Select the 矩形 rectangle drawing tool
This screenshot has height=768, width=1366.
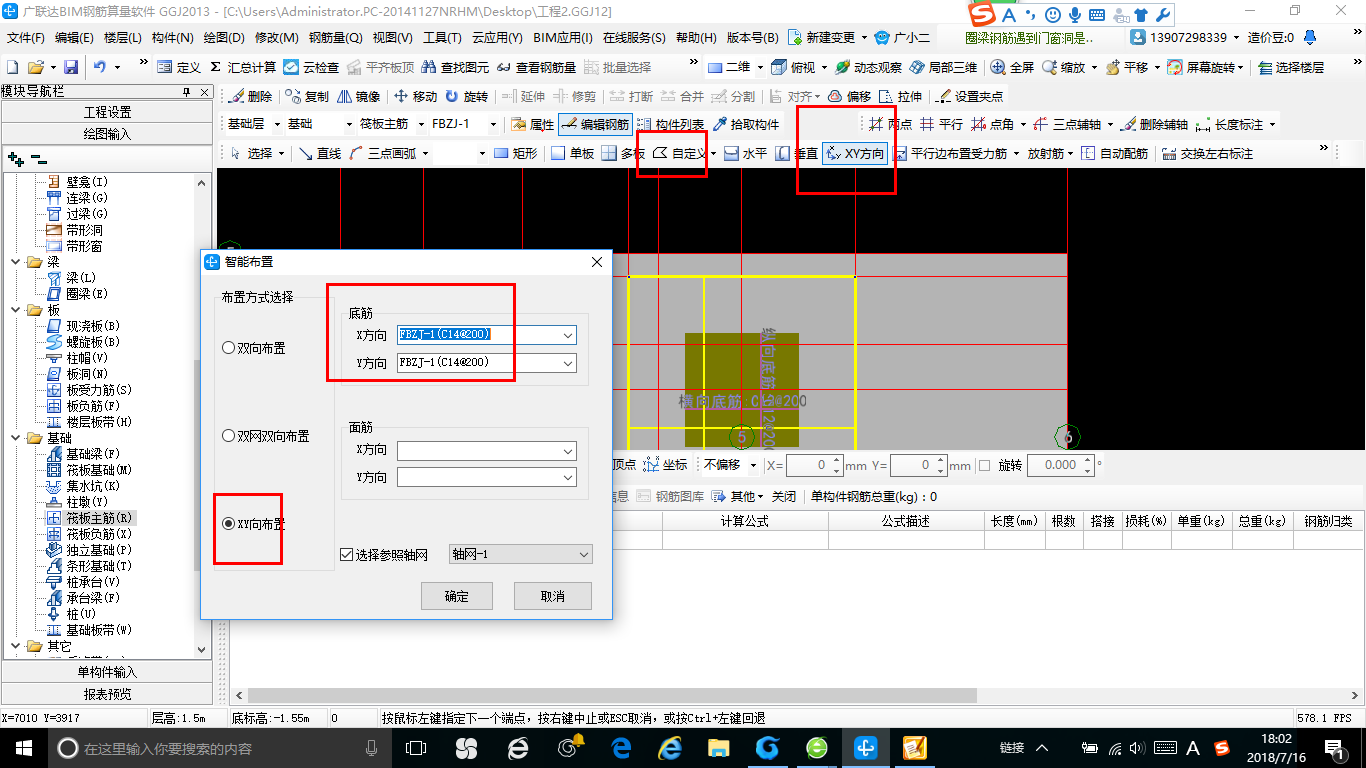[516, 154]
